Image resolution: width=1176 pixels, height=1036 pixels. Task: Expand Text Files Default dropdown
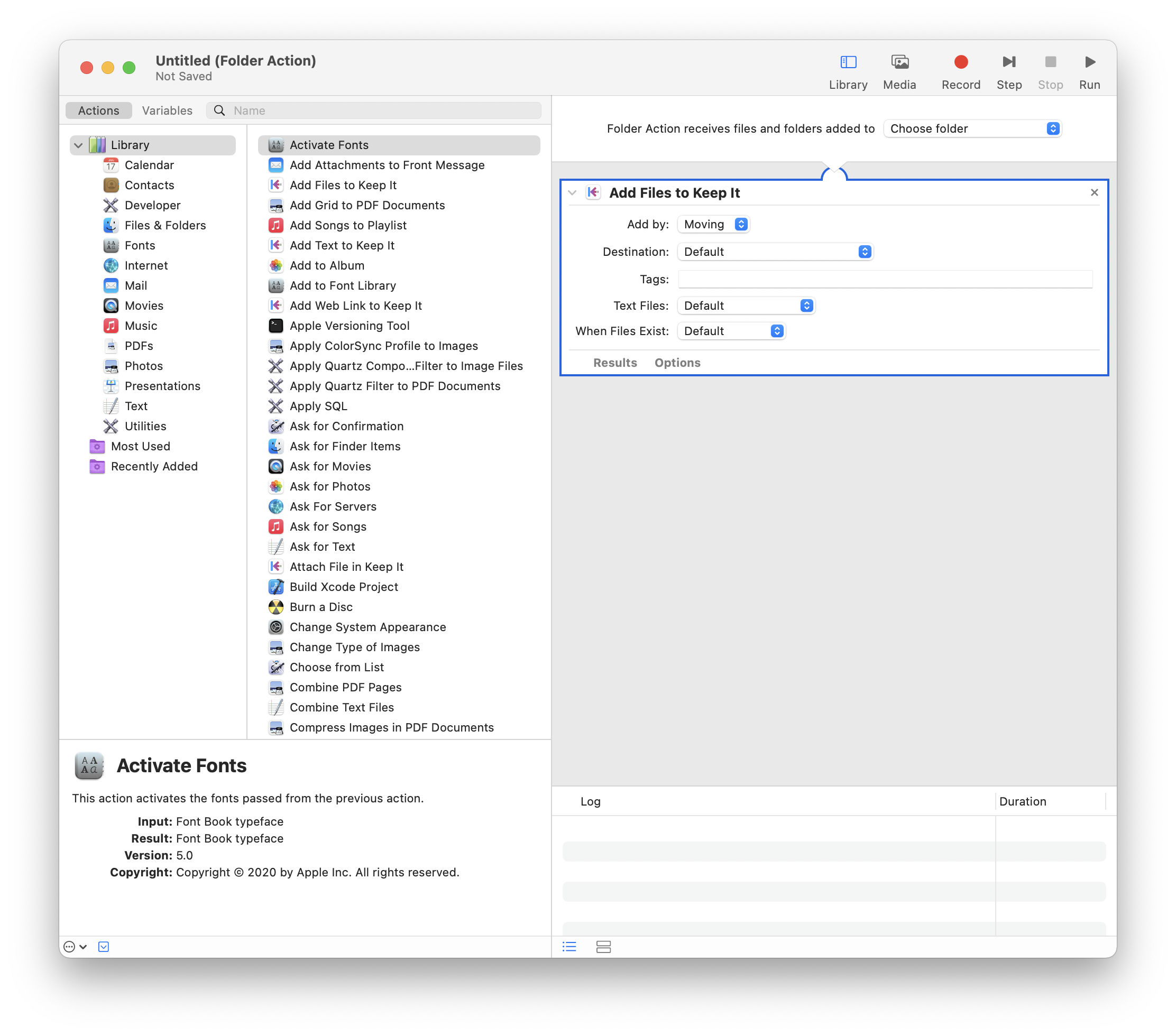pos(808,305)
